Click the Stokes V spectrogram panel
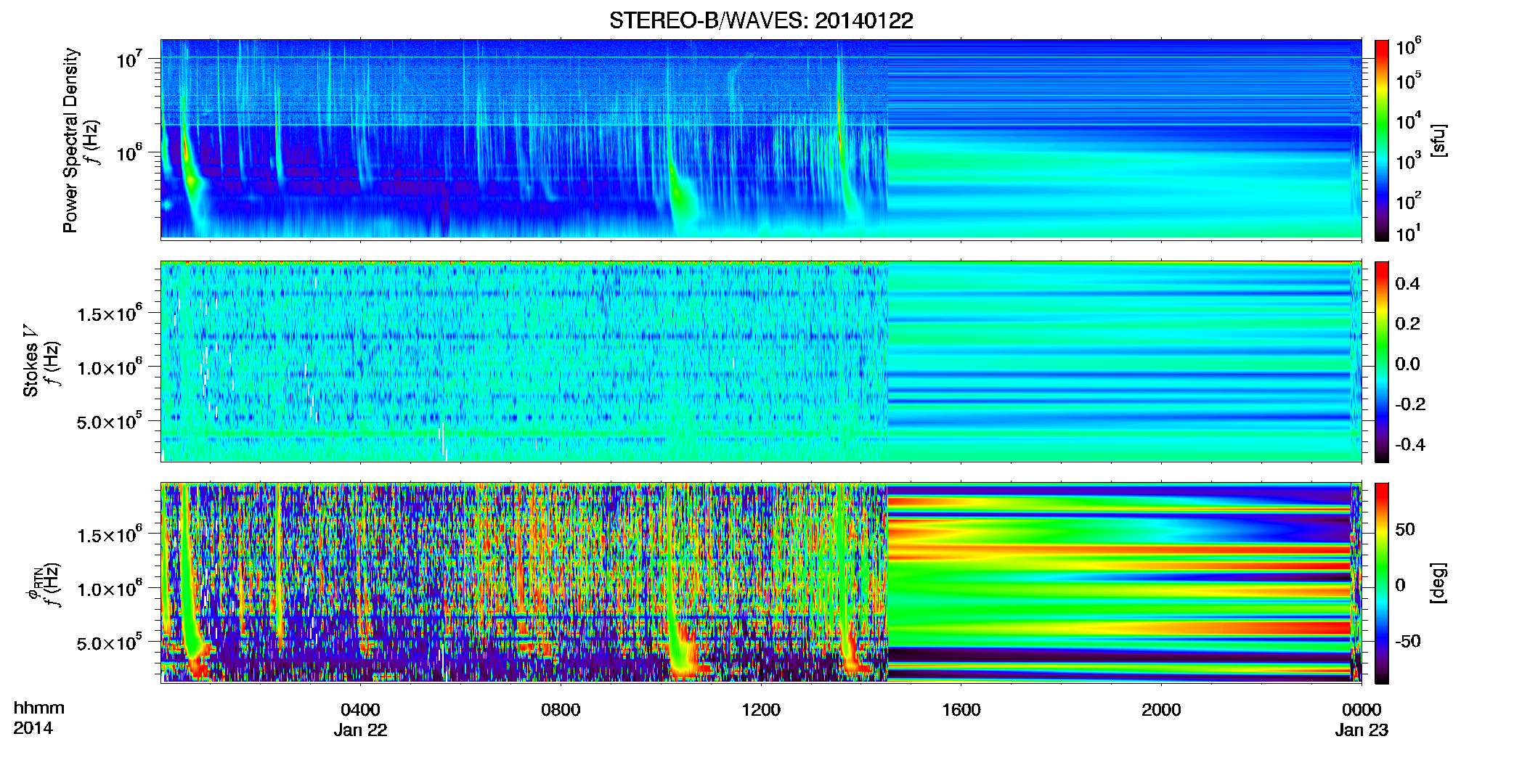 [x=761, y=361]
